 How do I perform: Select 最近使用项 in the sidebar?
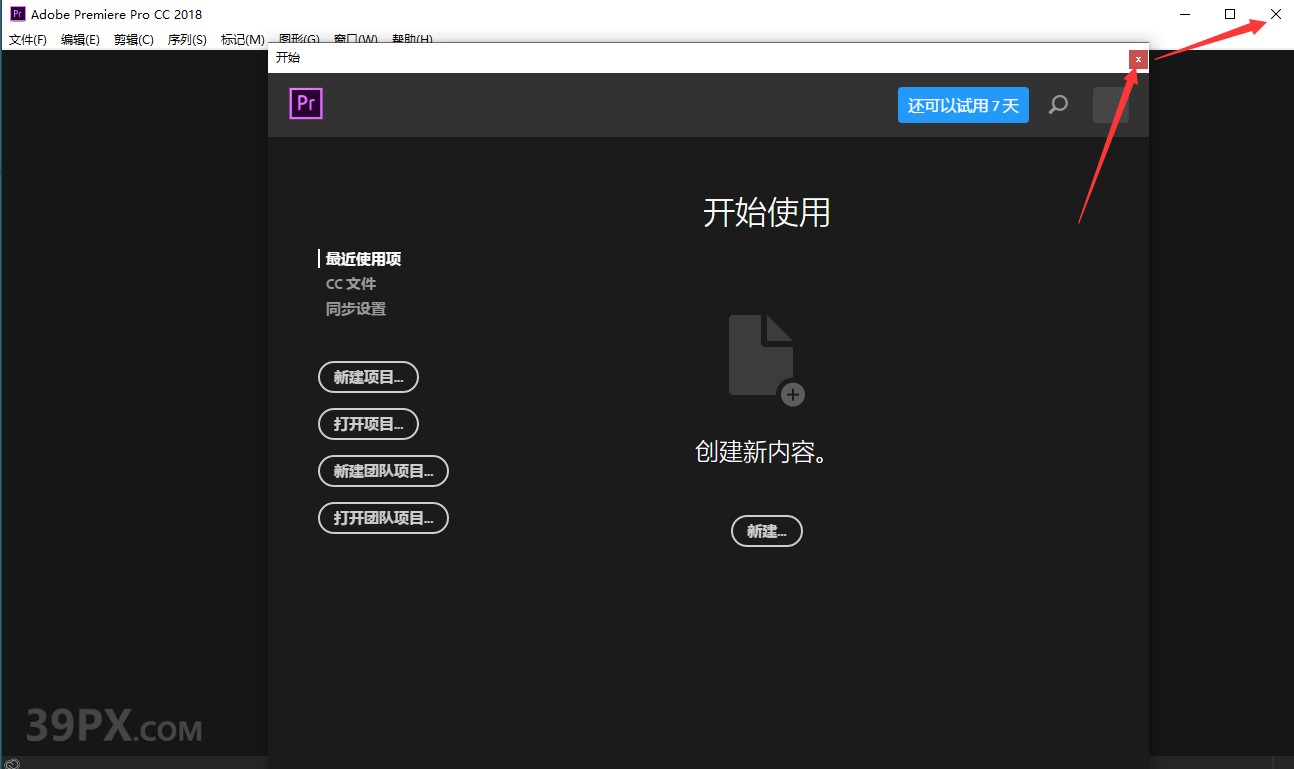[362, 258]
